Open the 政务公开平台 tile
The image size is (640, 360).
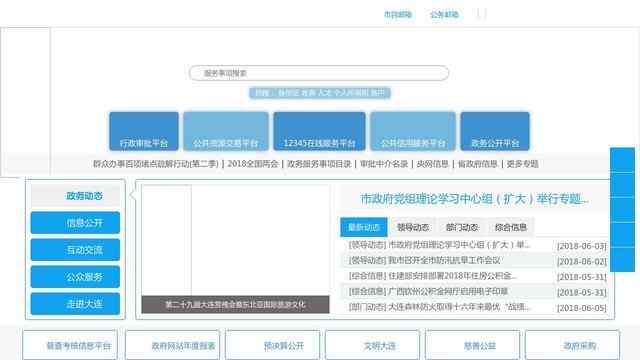click(x=495, y=131)
